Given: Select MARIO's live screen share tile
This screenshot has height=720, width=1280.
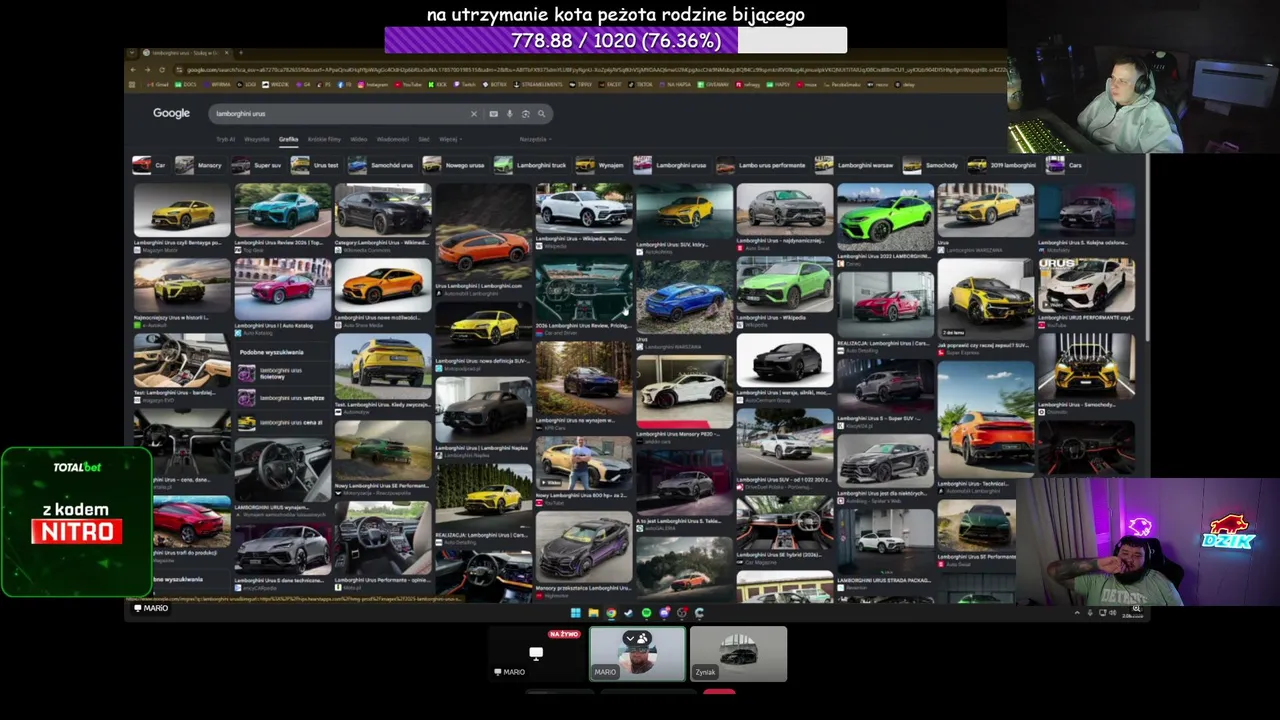Looking at the screenshot, I should tap(536, 654).
